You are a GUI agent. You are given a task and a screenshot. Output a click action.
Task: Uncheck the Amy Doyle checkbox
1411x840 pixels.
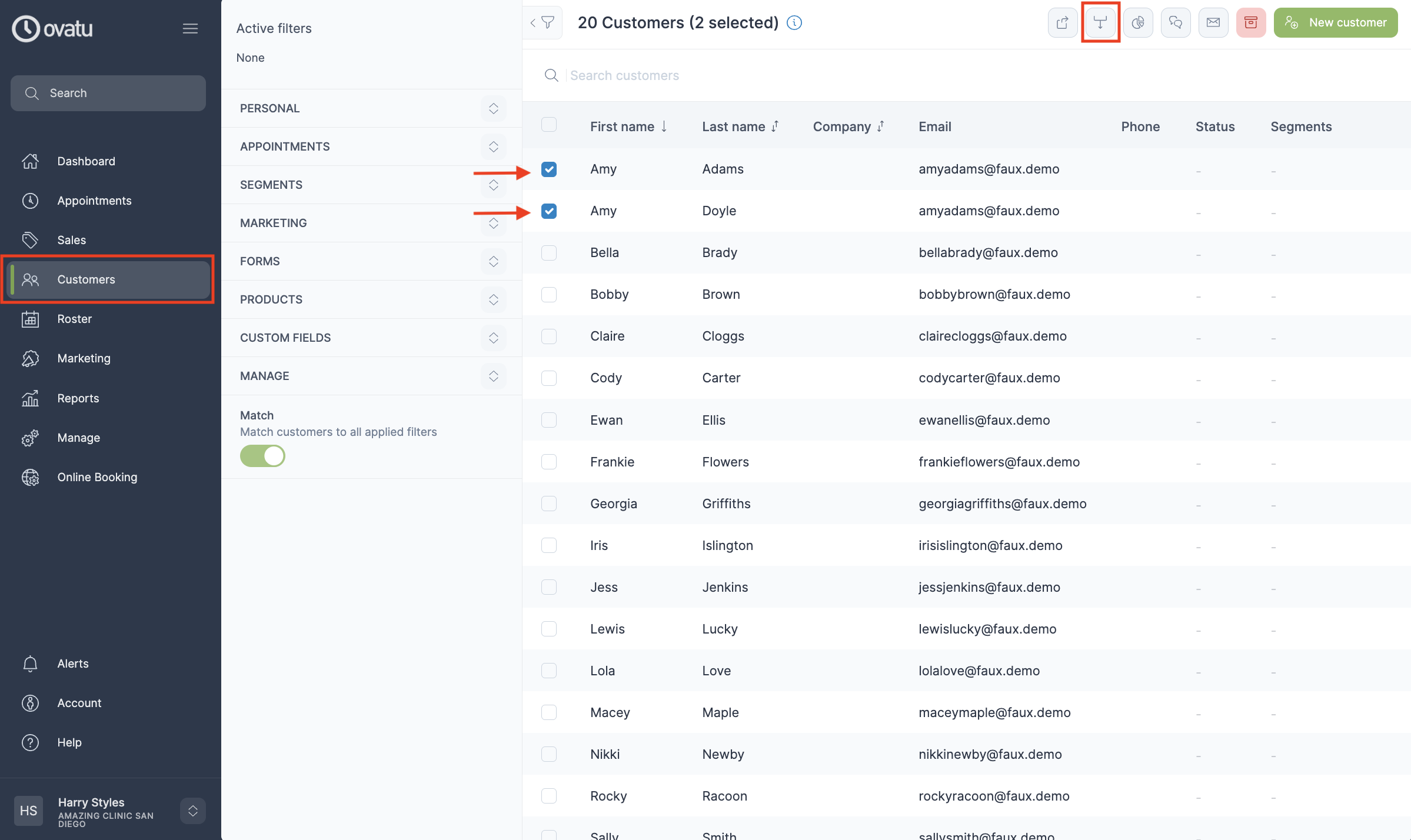549,211
